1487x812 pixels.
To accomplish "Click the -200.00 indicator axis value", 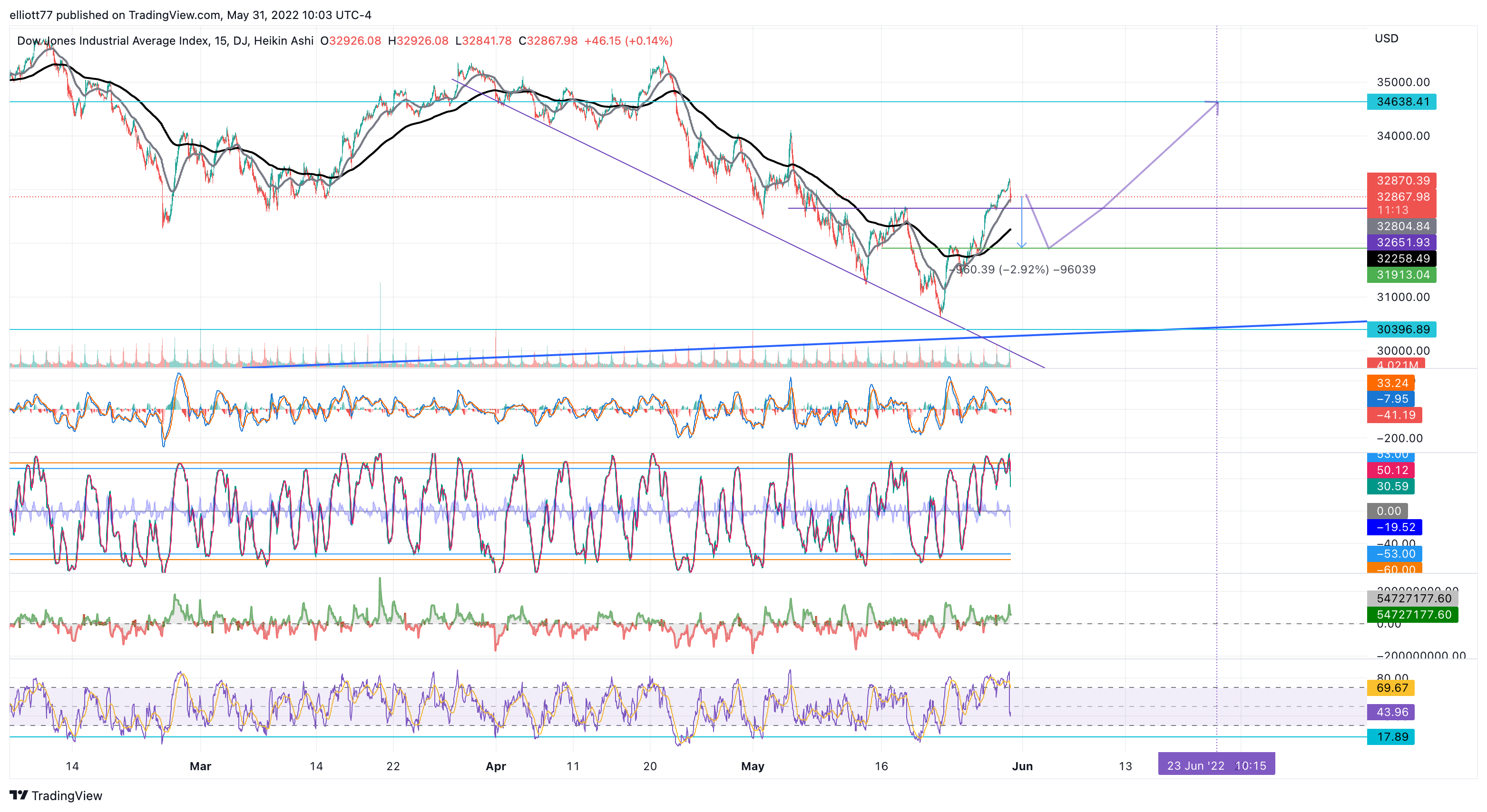I will 1399,439.
